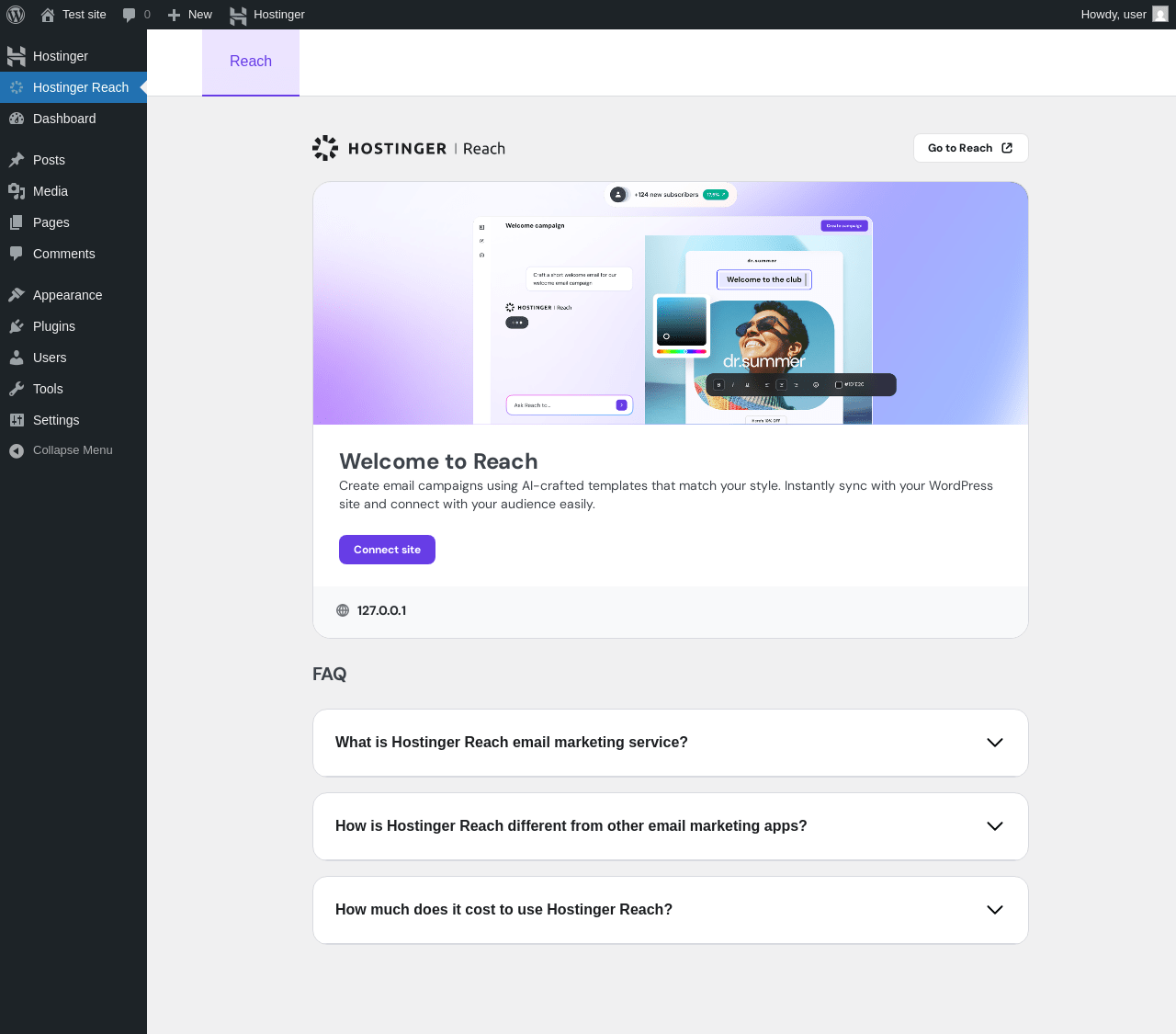Viewport: 1176px width, 1034px height.
Task: Expand 'How much does it cost' chevron
Action: 995,910
